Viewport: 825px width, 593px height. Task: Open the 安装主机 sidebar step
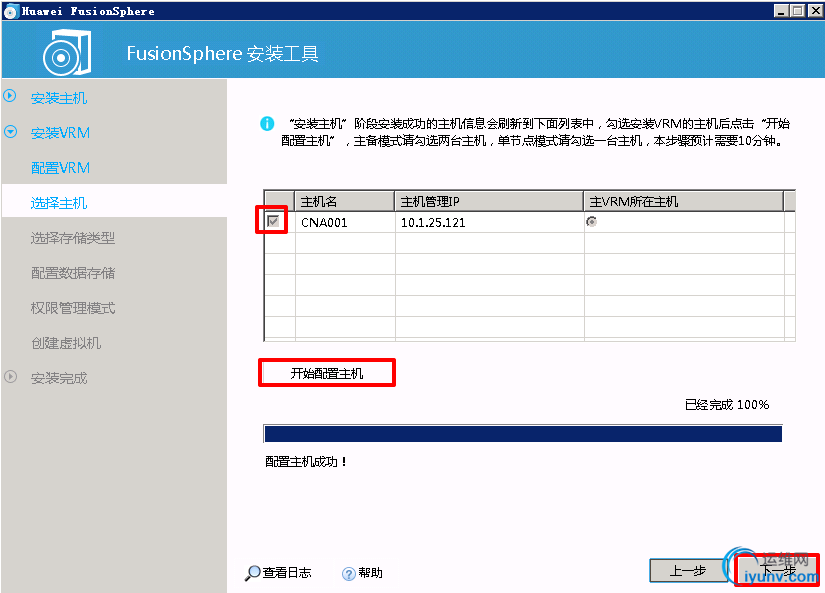(x=58, y=98)
